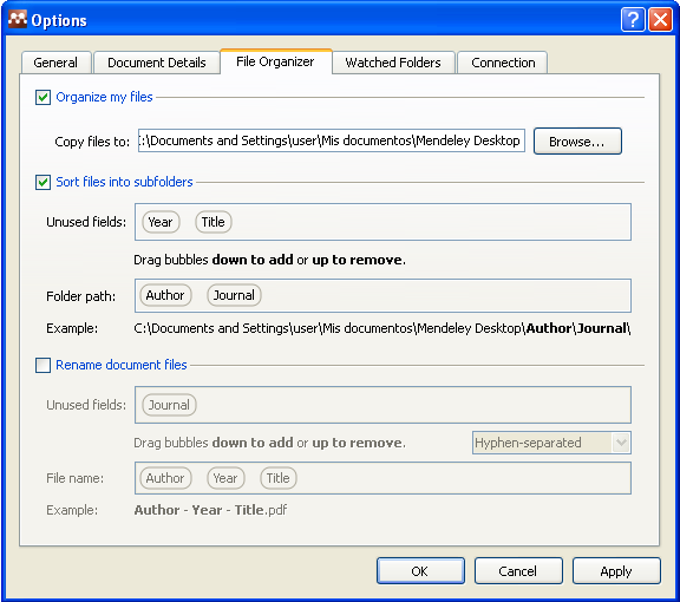The image size is (680, 602).
Task: Click the Copy files to path field
Action: (331, 141)
